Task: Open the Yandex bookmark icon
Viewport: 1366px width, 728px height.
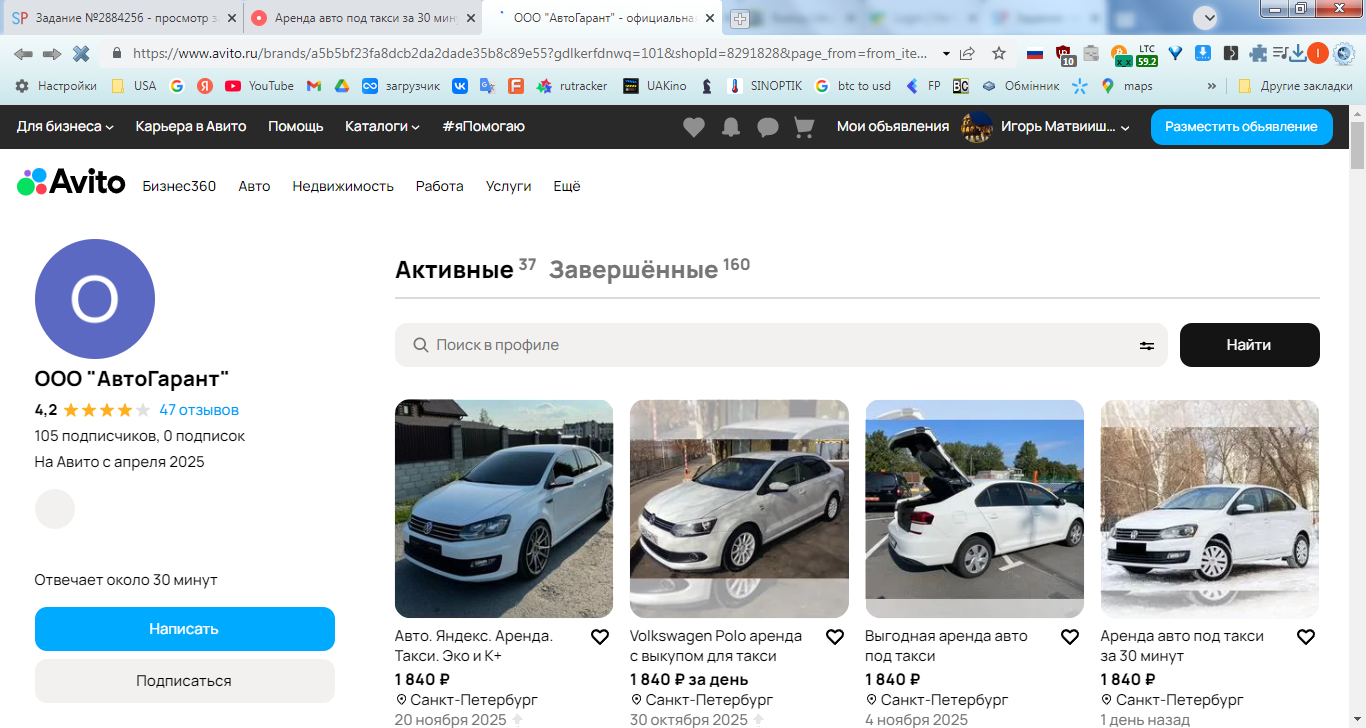Action: click(205, 86)
